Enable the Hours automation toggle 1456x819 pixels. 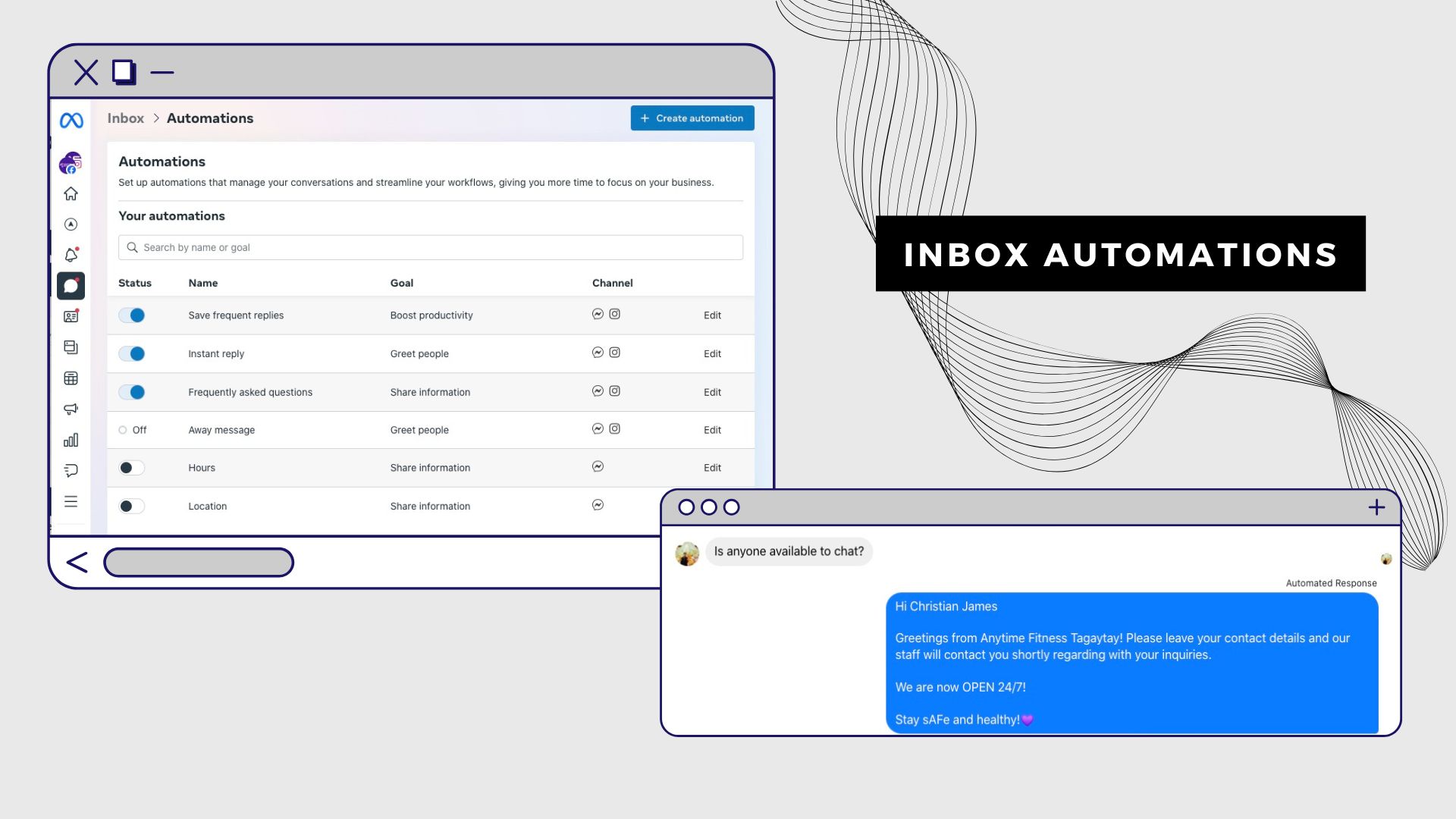click(131, 468)
